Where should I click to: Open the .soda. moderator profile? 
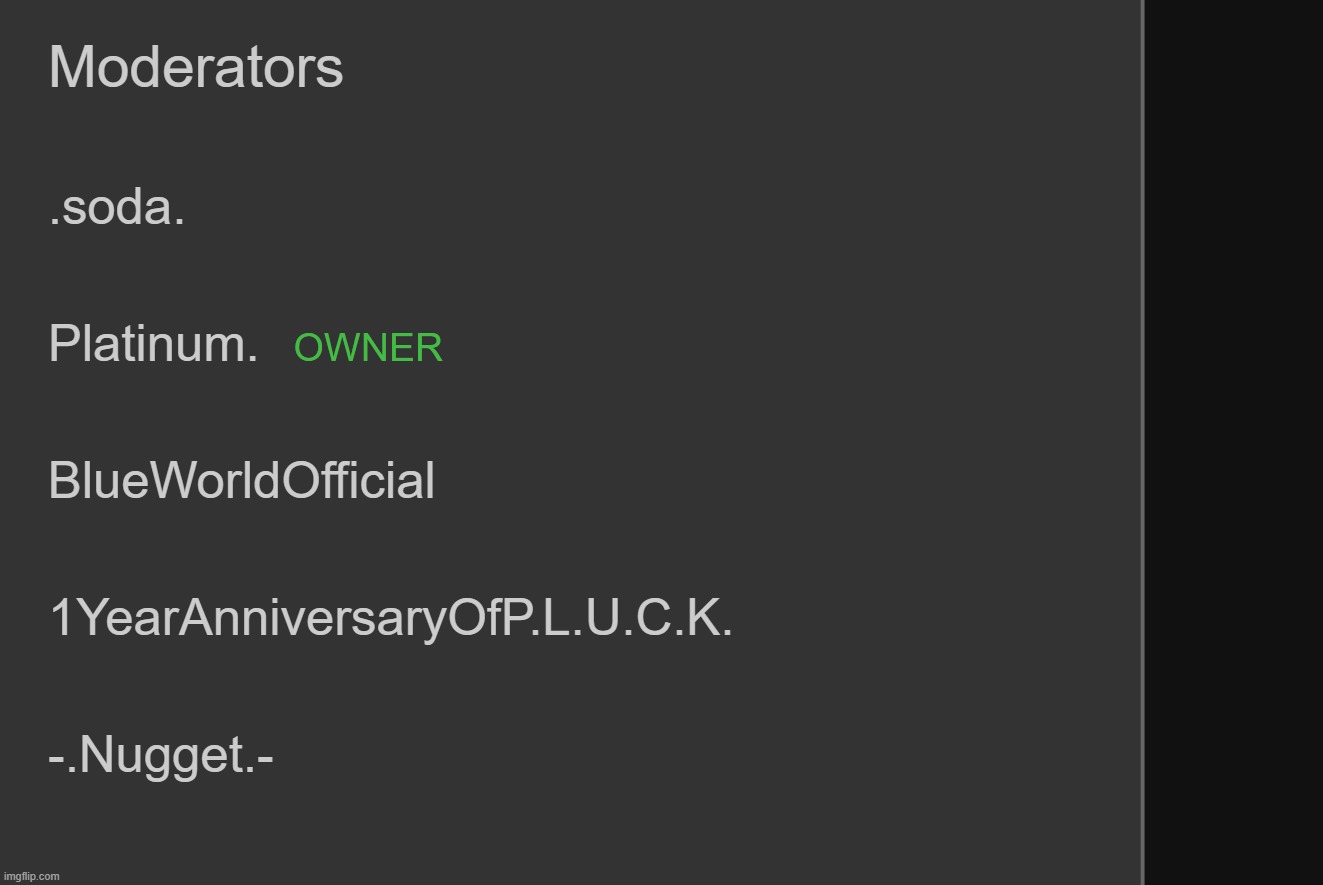pyautogui.click(x=117, y=209)
